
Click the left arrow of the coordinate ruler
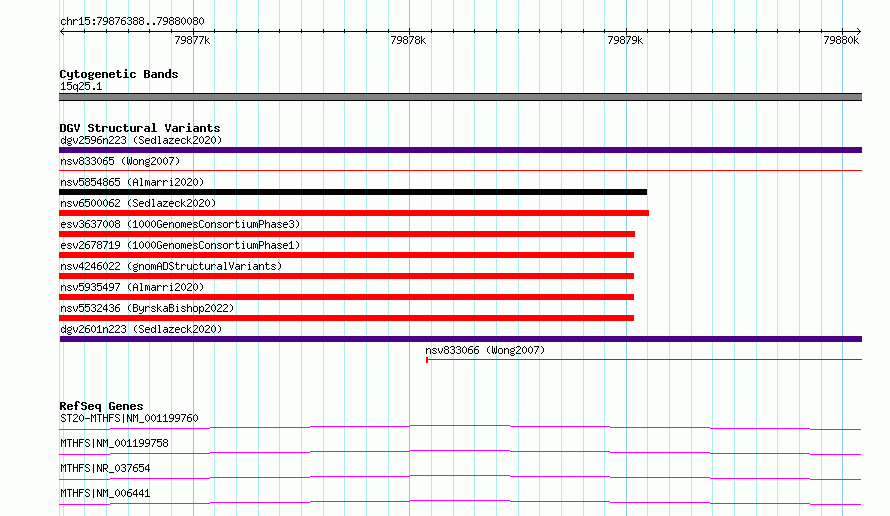pyautogui.click(x=62, y=31)
